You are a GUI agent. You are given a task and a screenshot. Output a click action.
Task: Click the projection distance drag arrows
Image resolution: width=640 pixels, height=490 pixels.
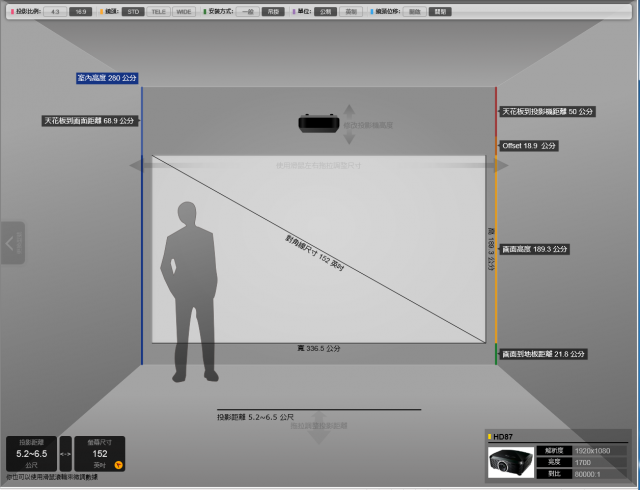coord(319,428)
